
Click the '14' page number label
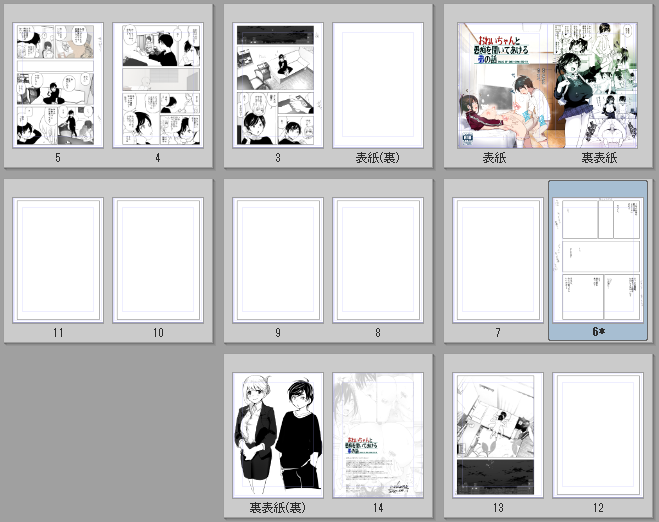(x=378, y=508)
